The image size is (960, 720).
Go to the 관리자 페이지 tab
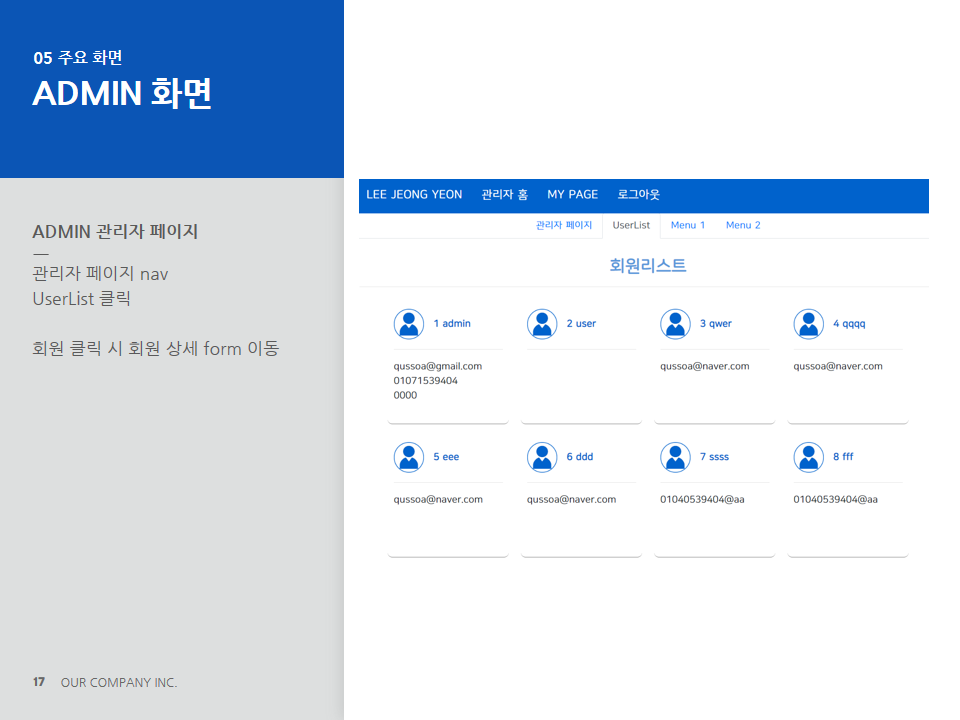pos(564,225)
